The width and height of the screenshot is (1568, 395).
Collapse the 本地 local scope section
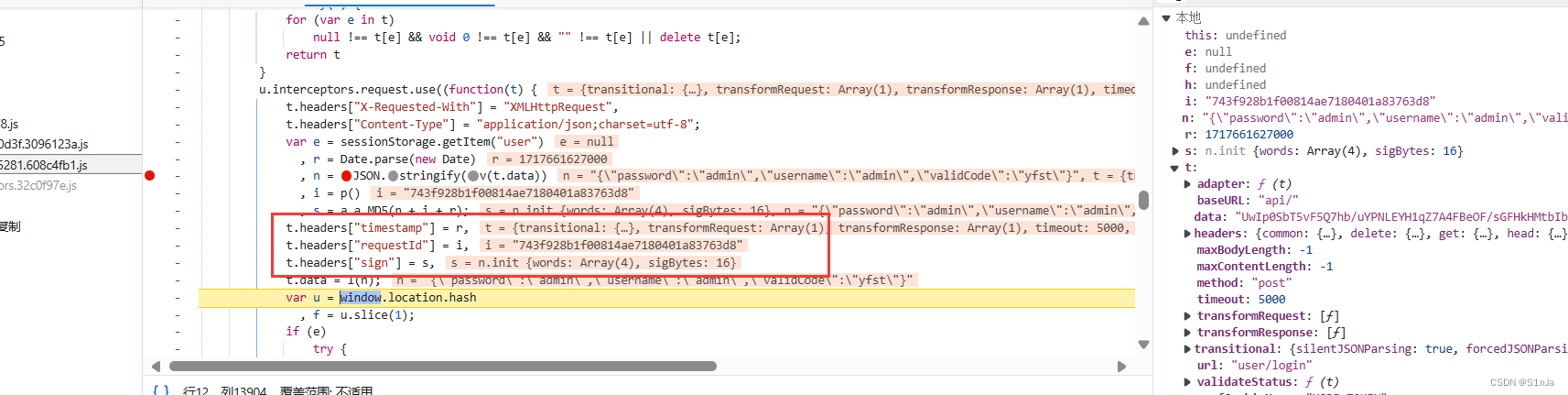pyautogui.click(x=1166, y=18)
